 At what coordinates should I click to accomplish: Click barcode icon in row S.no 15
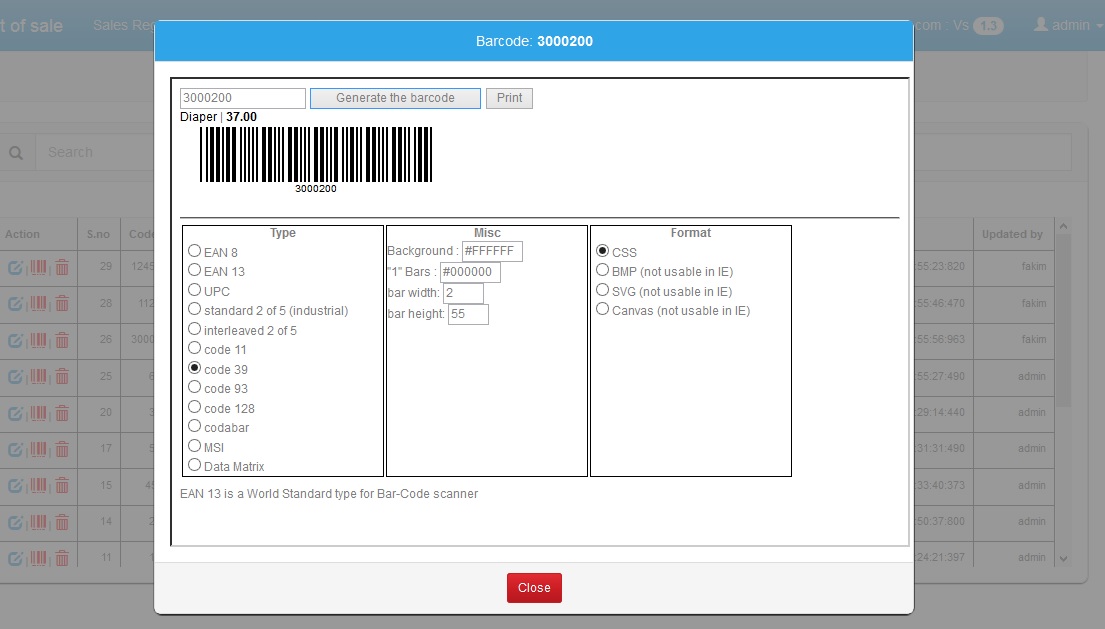pos(39,485)
